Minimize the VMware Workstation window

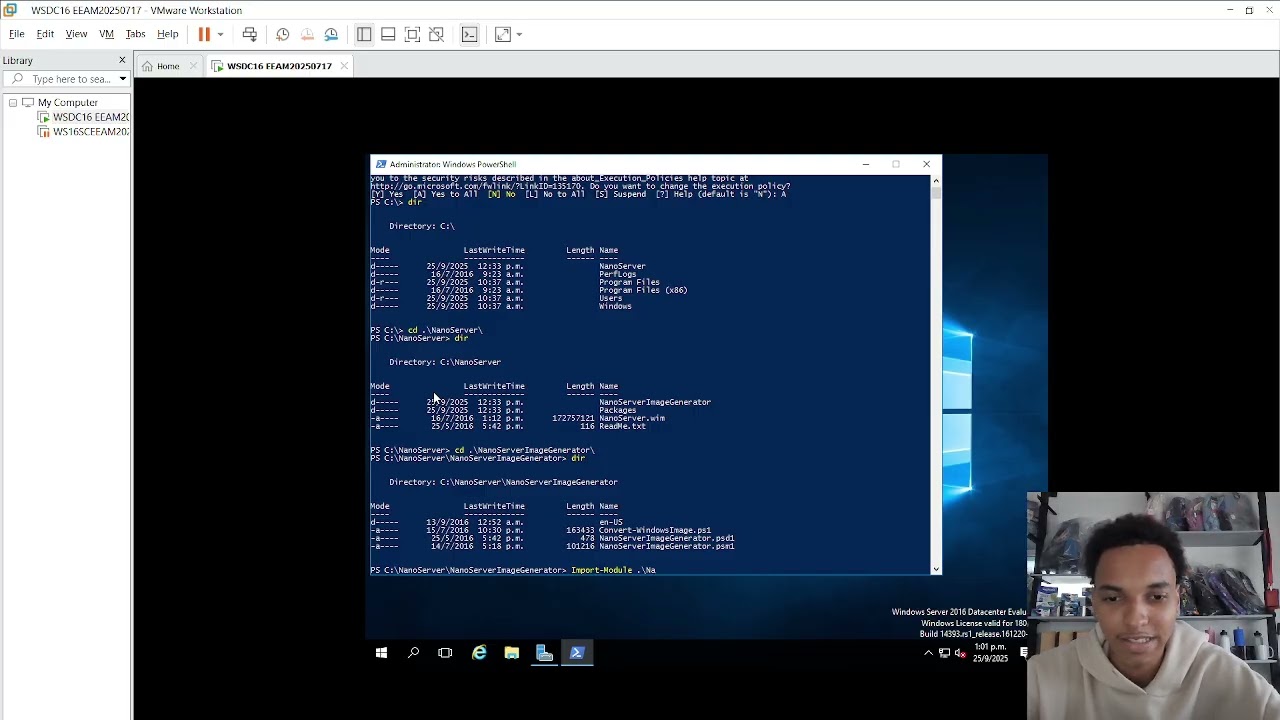[x=1230, y=10]
